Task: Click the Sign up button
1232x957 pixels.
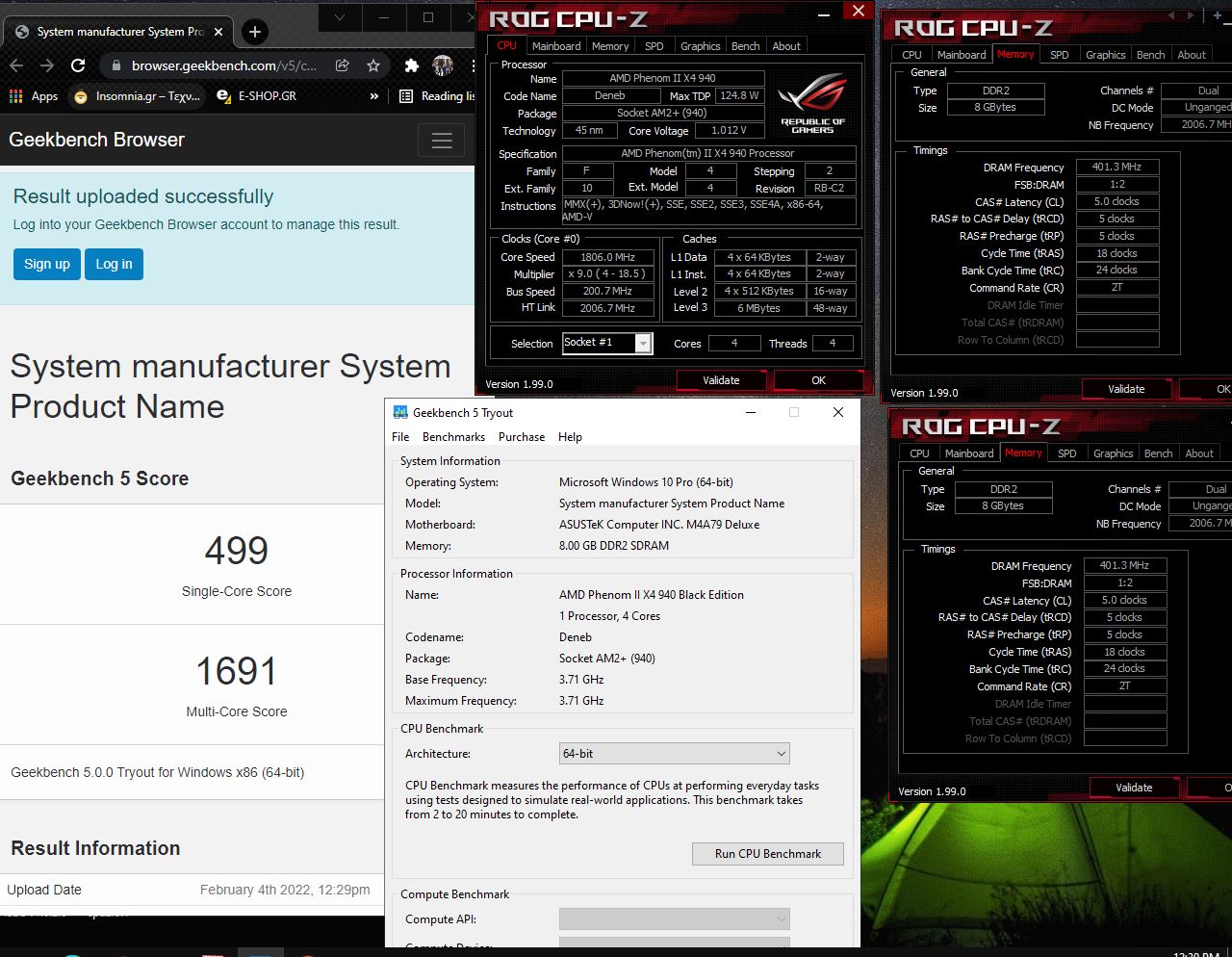Action: click(47, 264)
